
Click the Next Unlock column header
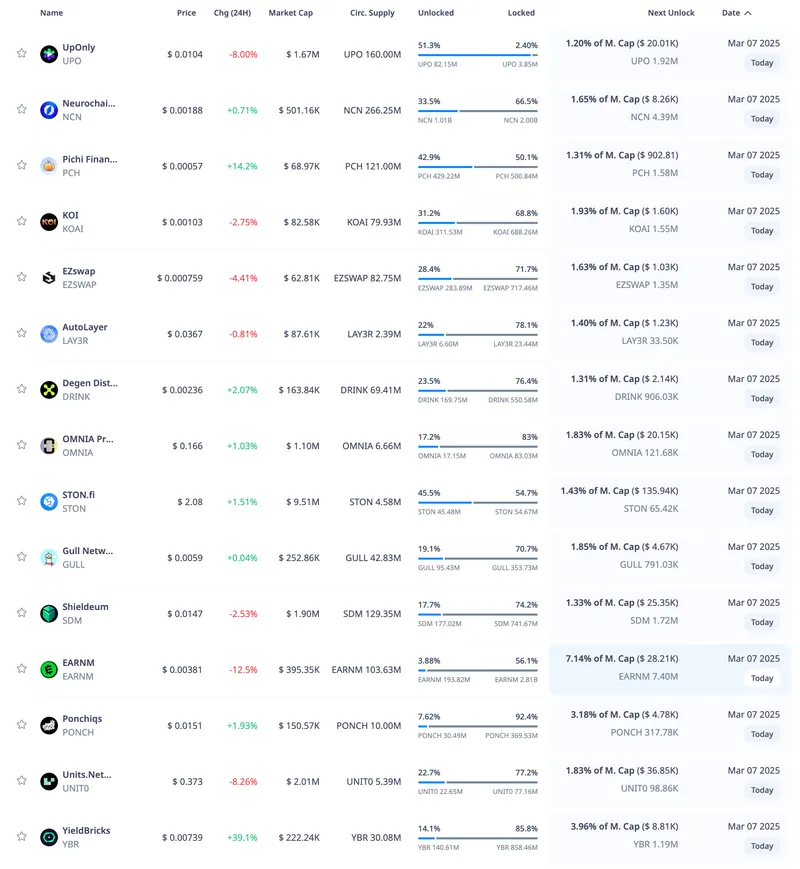[670, 13]
